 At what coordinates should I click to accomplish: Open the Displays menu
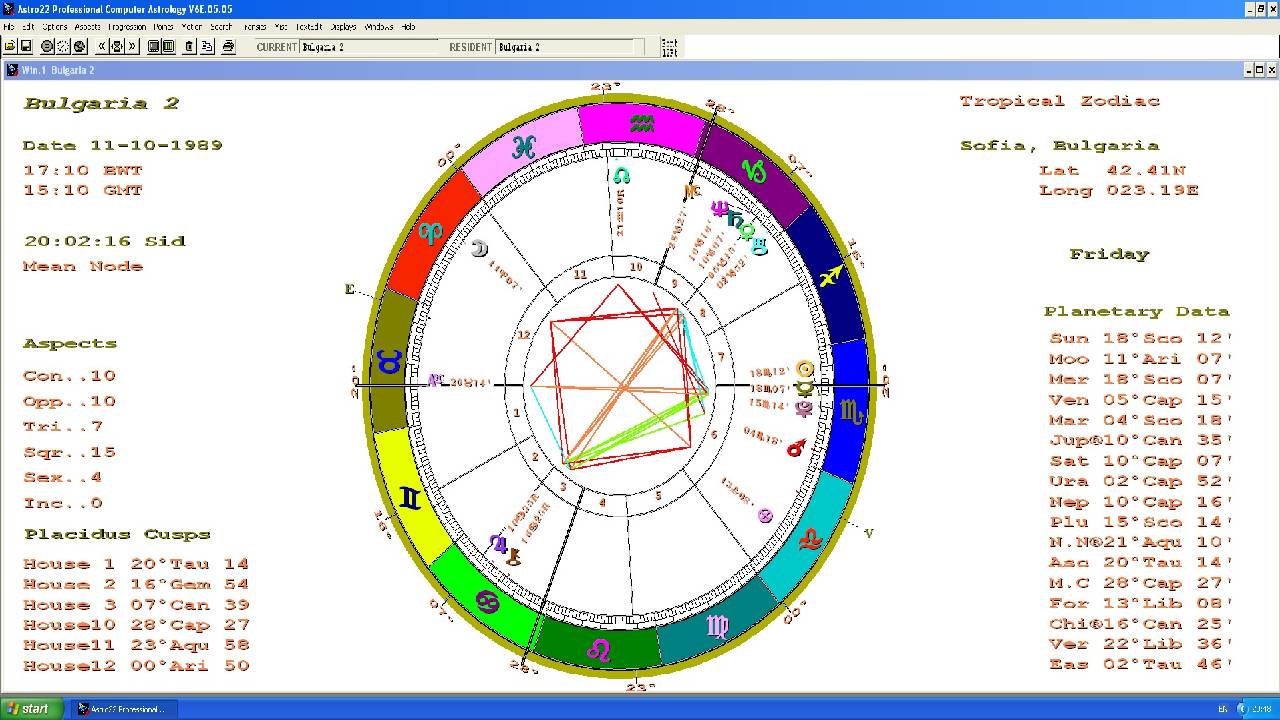click(x=343, y=27)
